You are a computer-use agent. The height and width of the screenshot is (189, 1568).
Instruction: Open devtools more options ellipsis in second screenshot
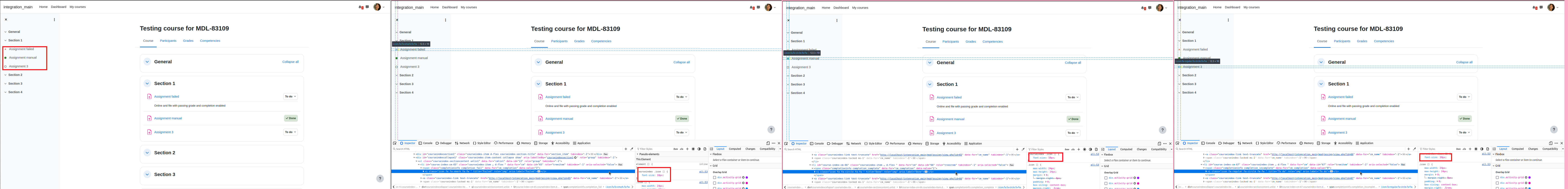(x=774, y=143)
